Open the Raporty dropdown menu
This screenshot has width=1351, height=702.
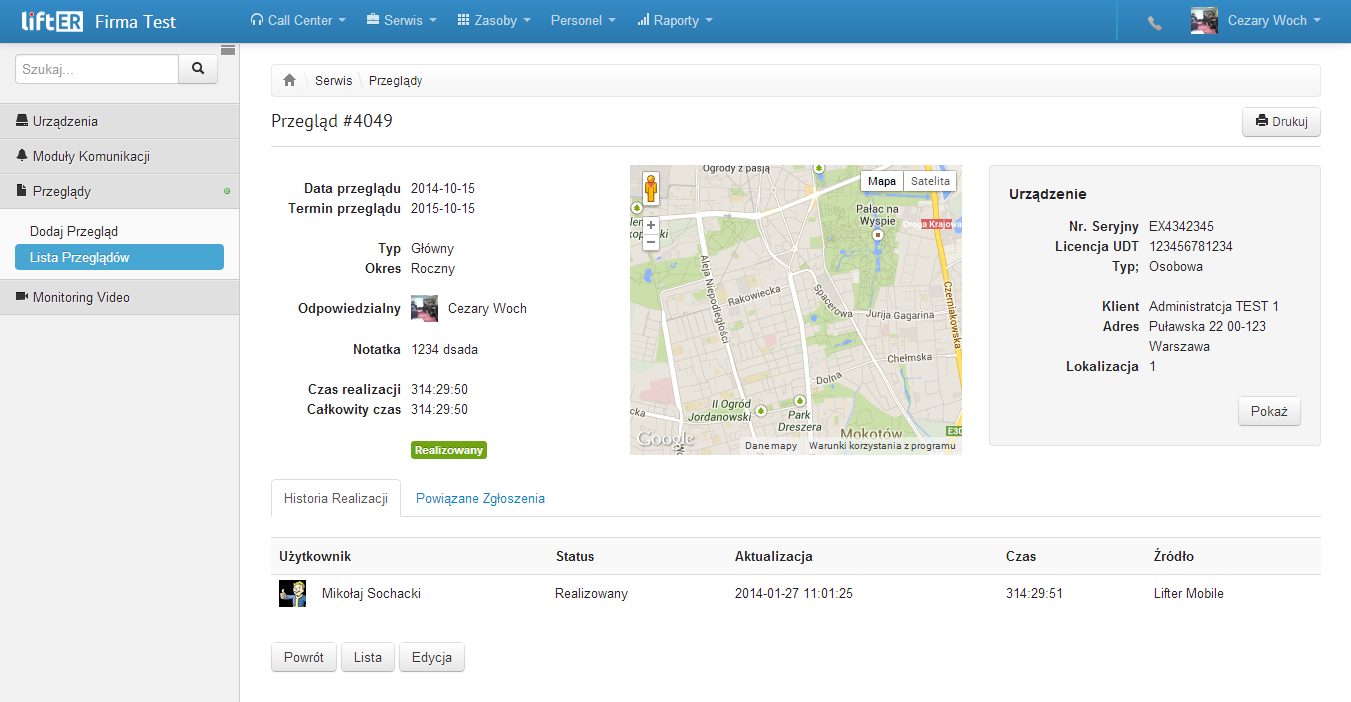click(x=675, y=20)
